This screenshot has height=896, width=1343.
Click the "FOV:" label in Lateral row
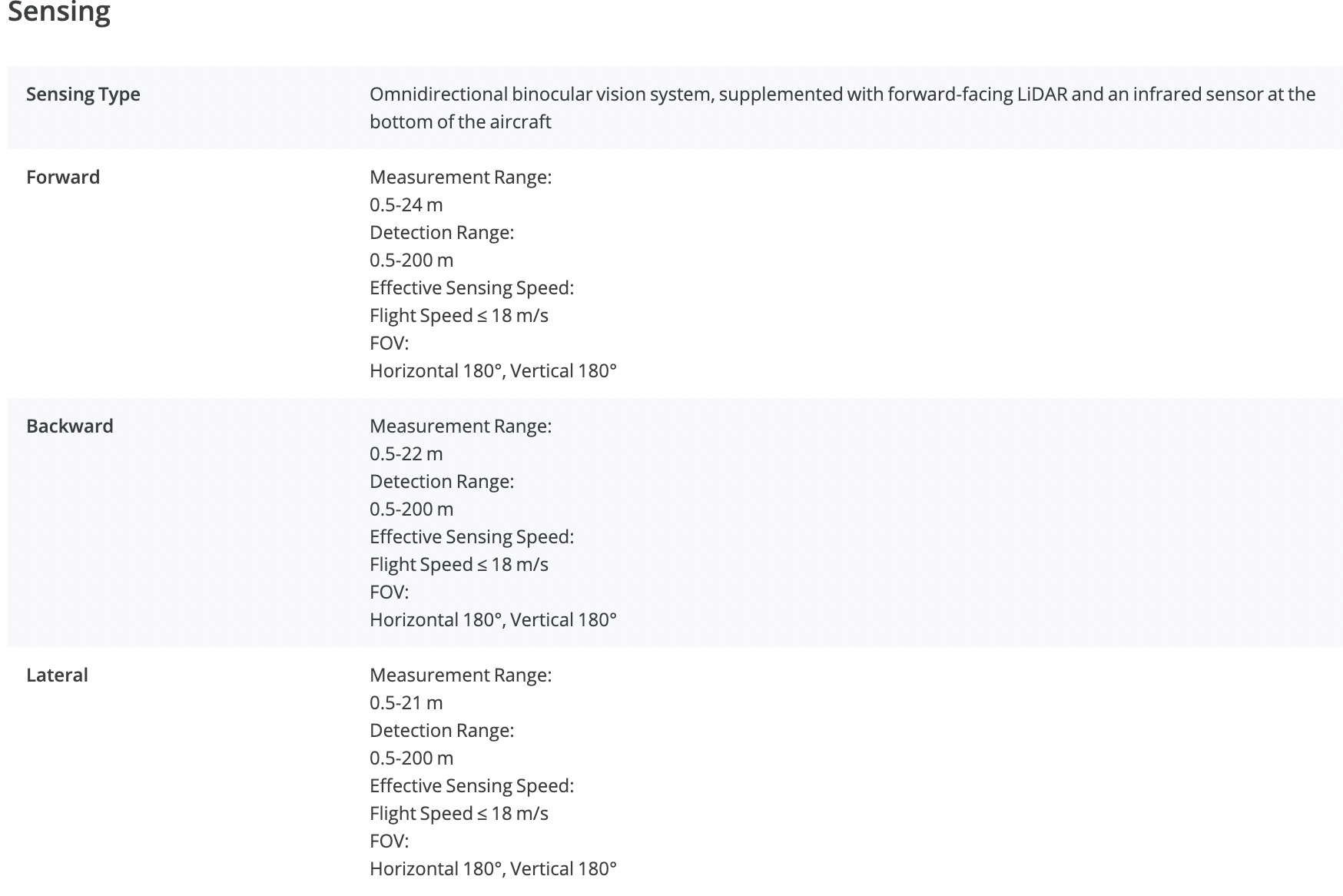[389, 841]
